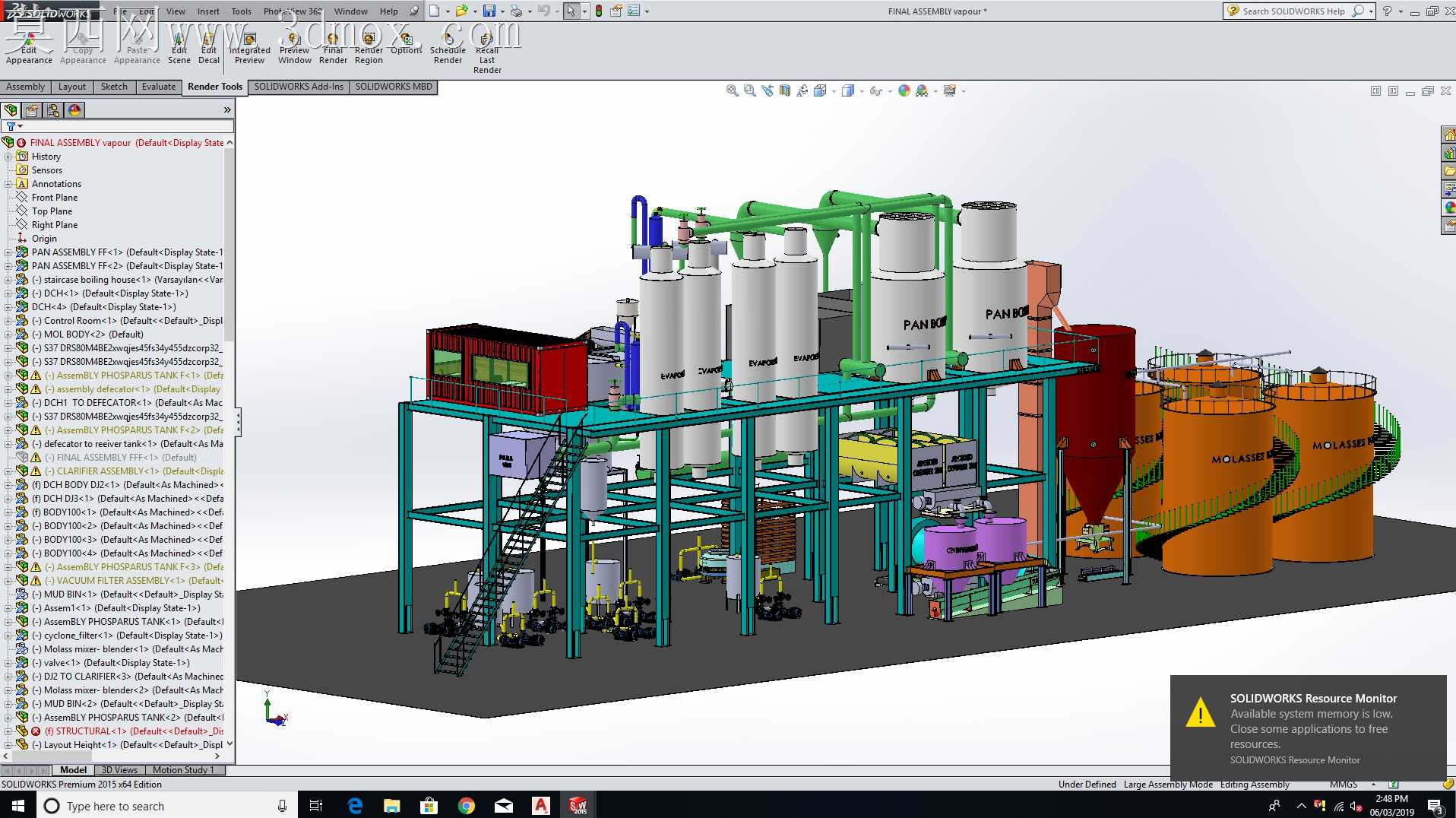Select the Top Plane item
The width and height of the screenshot is (1456, 818).
pyautogui.click(x=52, y=211)
